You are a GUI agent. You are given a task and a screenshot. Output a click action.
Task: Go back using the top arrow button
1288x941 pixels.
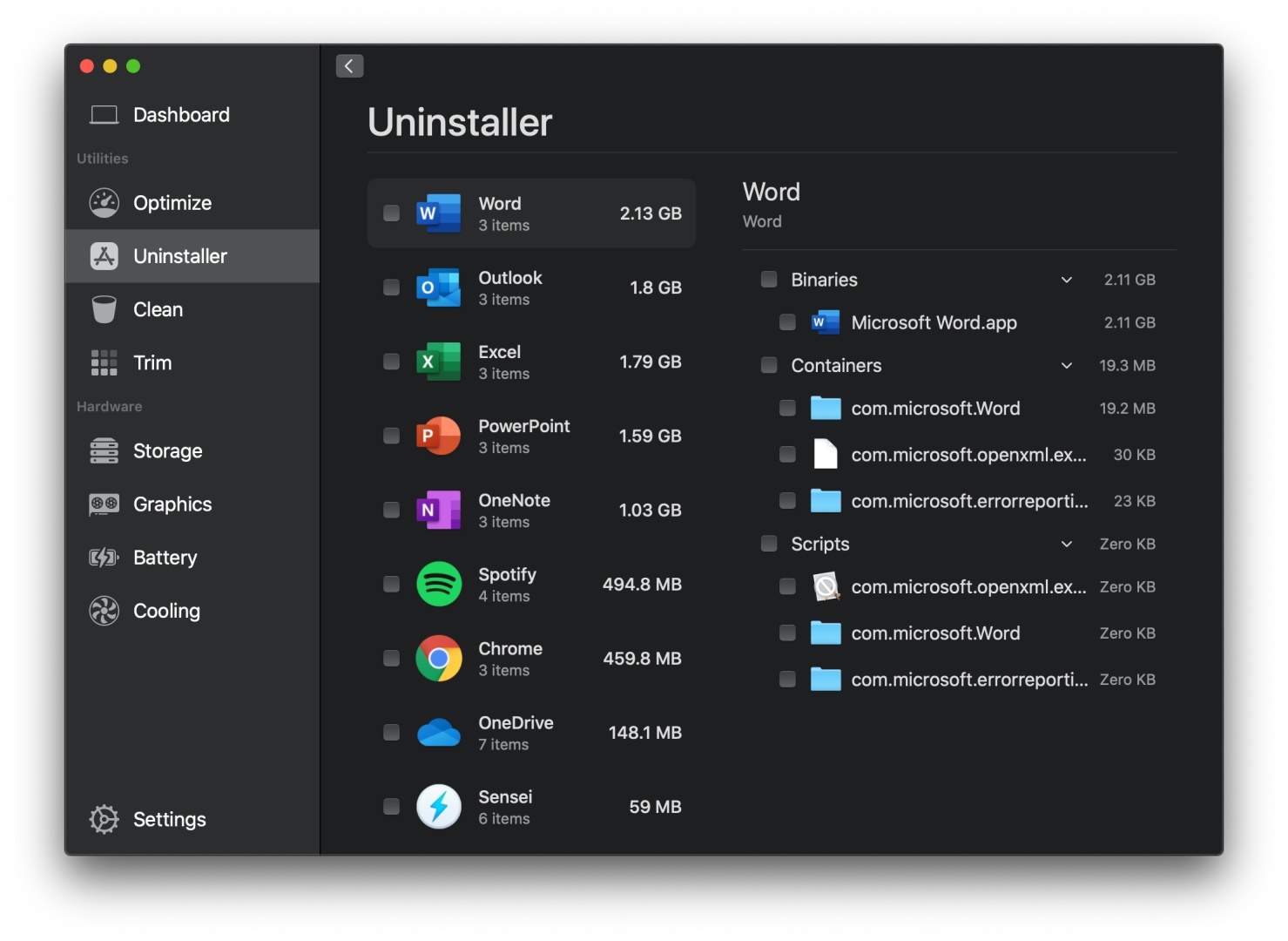tap(349, 66)
